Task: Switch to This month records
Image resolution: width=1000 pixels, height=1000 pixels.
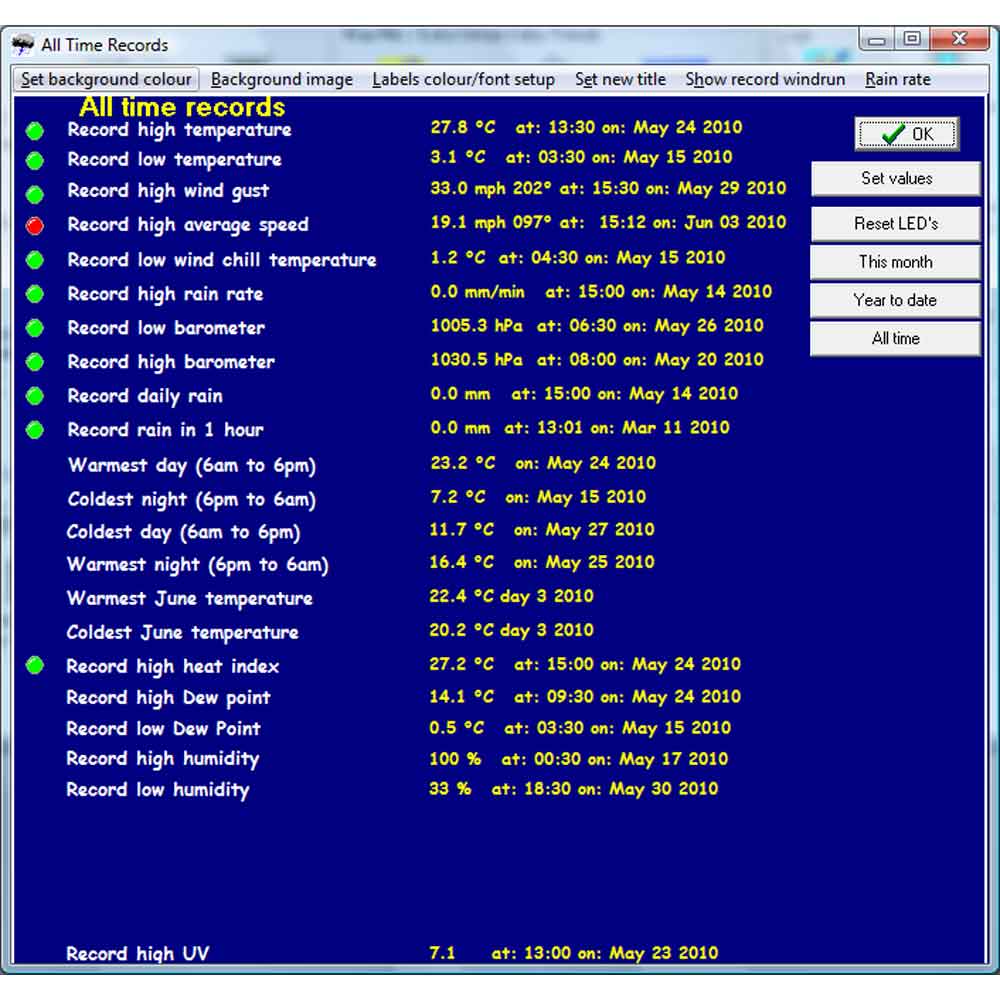Action: (x=895, y=262)
